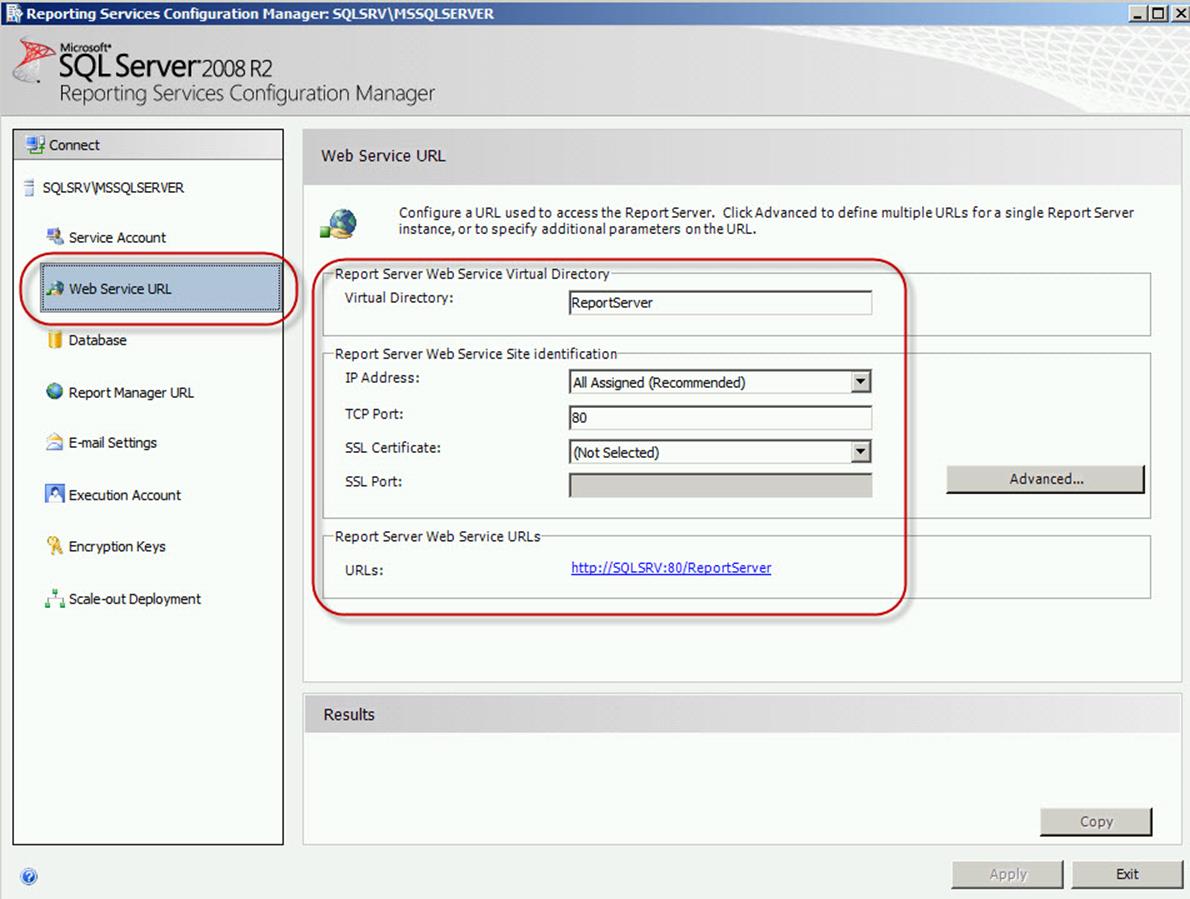Click the help question mark icon

tap(29, 877)
